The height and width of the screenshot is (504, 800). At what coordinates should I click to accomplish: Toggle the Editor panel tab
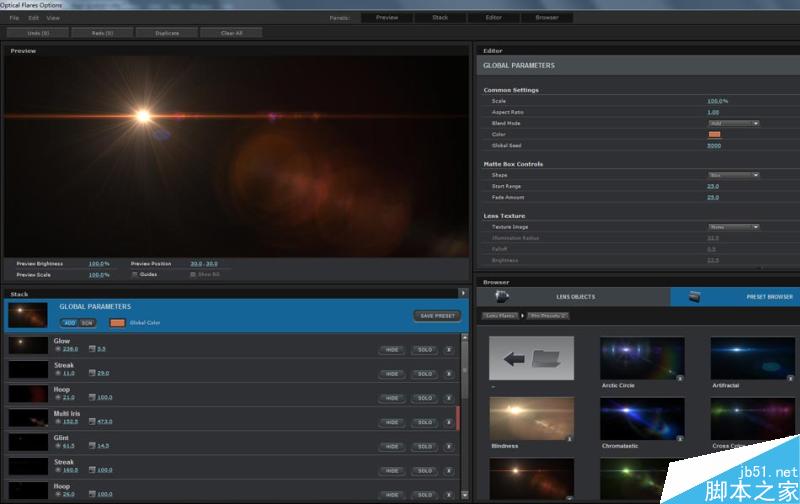pos(494,17)
